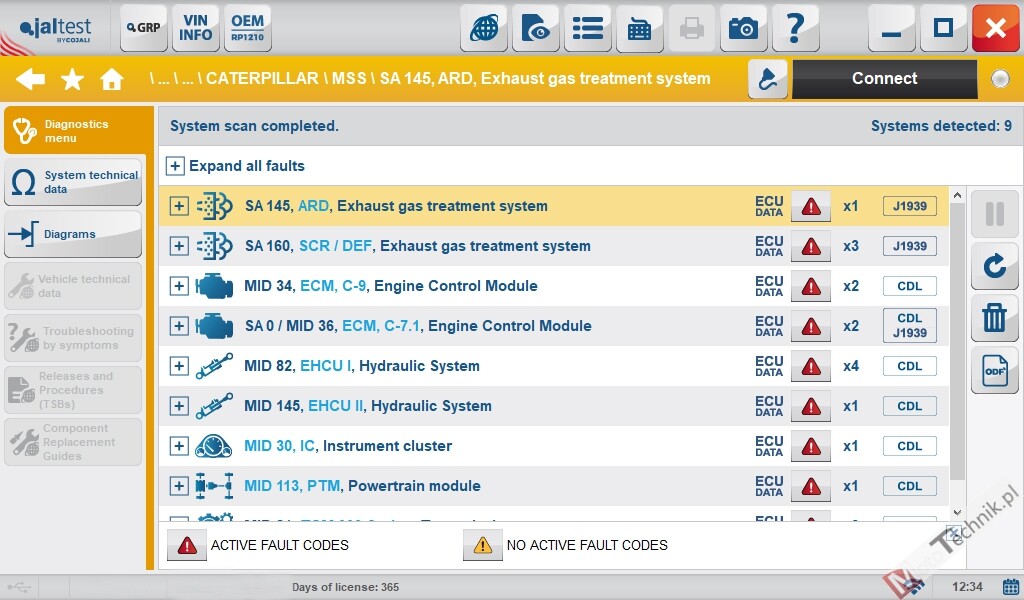Viewport: 1024px width, 600px height.
Task: Click the systems list scrollbar thumb
Action: (x=957, y=341)
